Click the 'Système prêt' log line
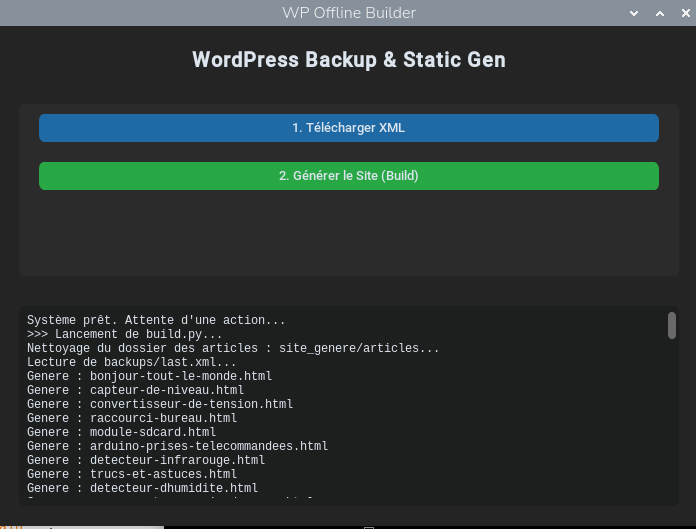The image size is (696, 529). (156, 320)
